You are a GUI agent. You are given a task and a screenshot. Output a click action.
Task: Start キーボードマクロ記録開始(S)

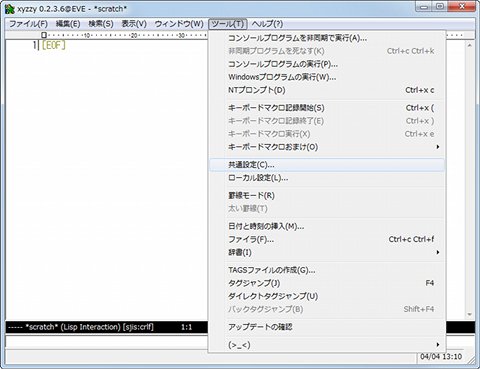click(x=327, y=108)
